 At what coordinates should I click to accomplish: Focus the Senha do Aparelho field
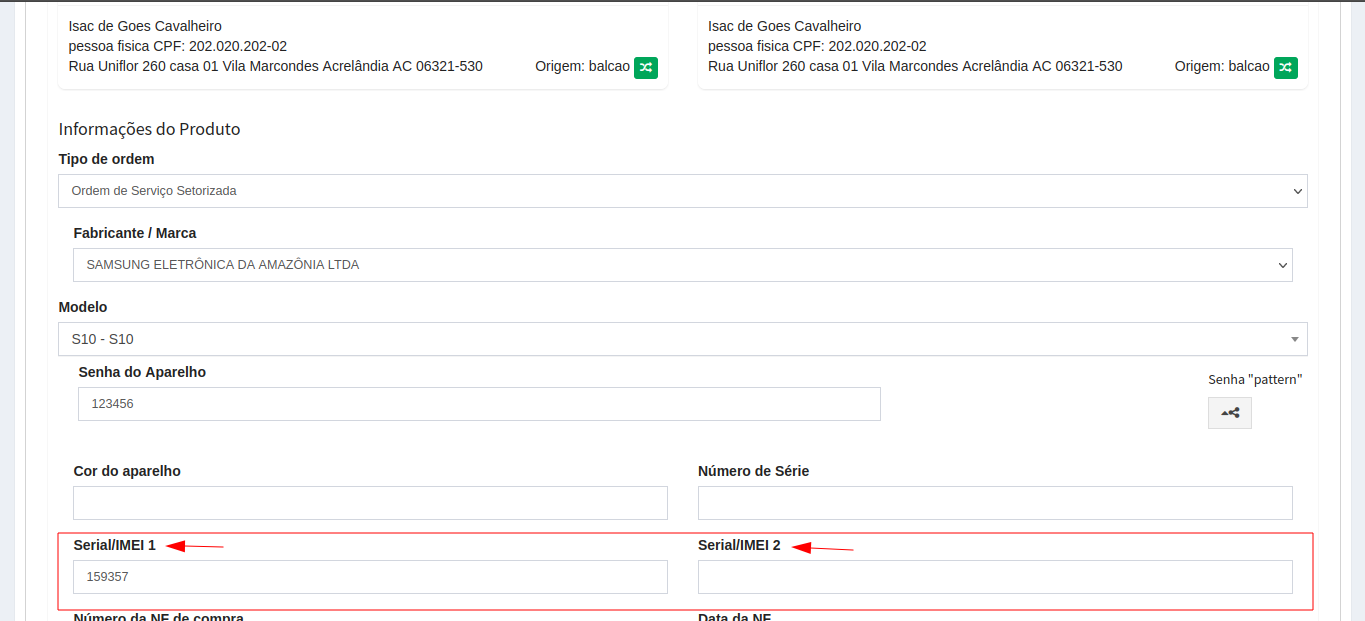(479, 404)
